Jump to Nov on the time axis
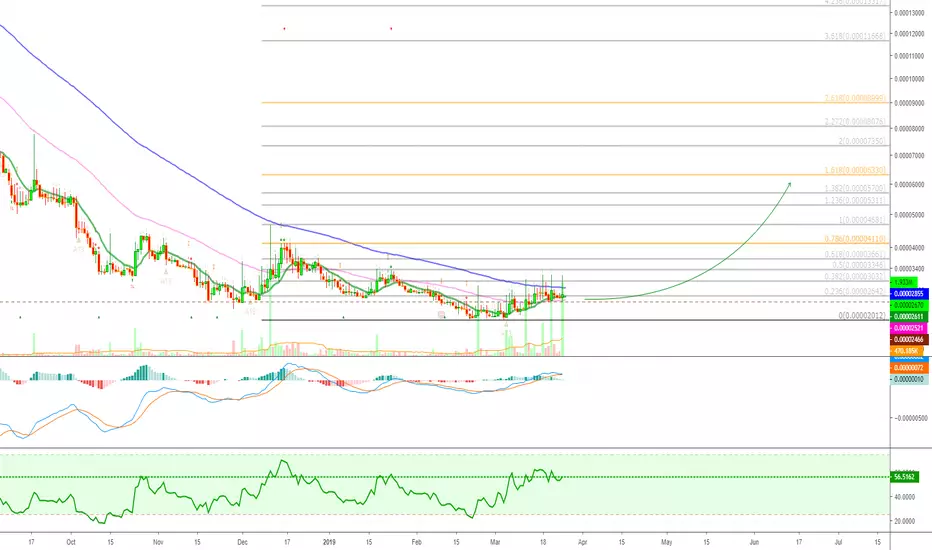 (158, 542)
